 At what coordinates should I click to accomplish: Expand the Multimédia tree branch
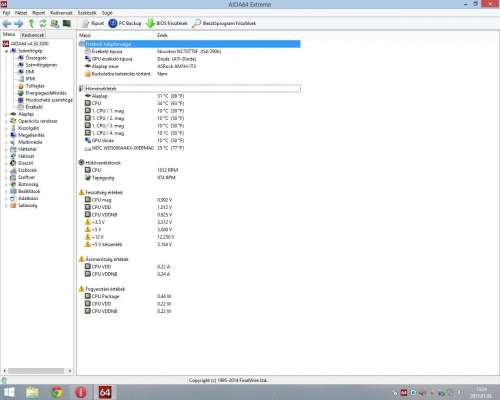click(x=6, y=142)
